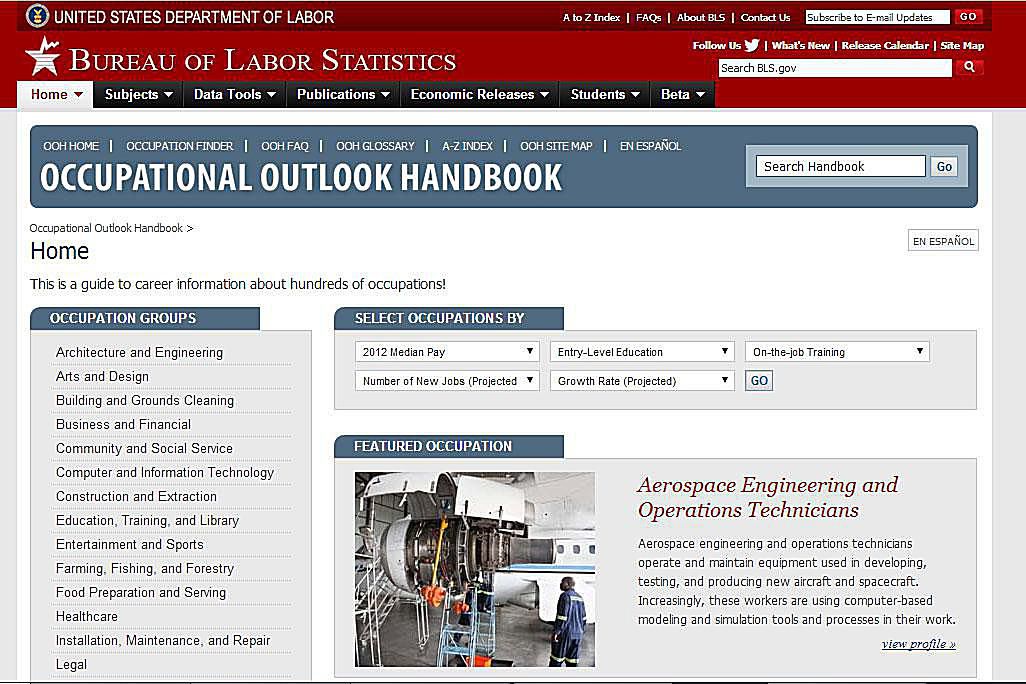Open Release Calendar link
1026x684 pixels.
pos(885,45)
